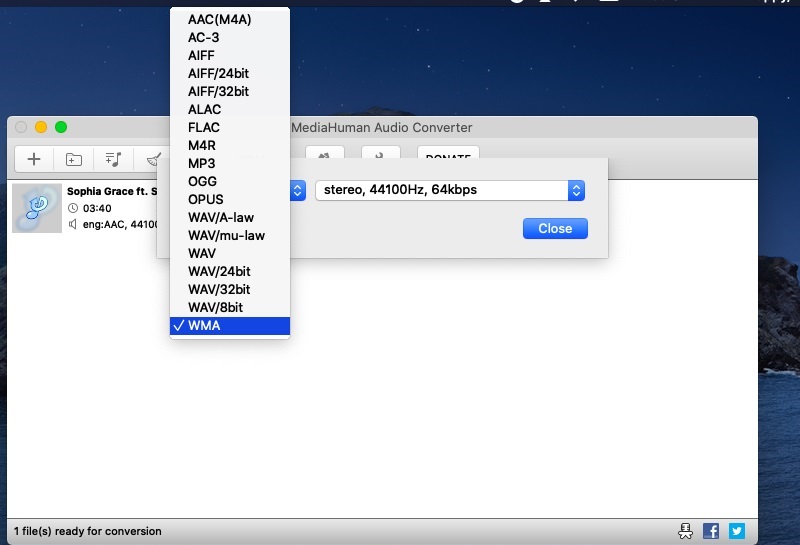Pick WAV/mu-law format
The height and width of the screenshot is (545, 800).
coord(230,235)
